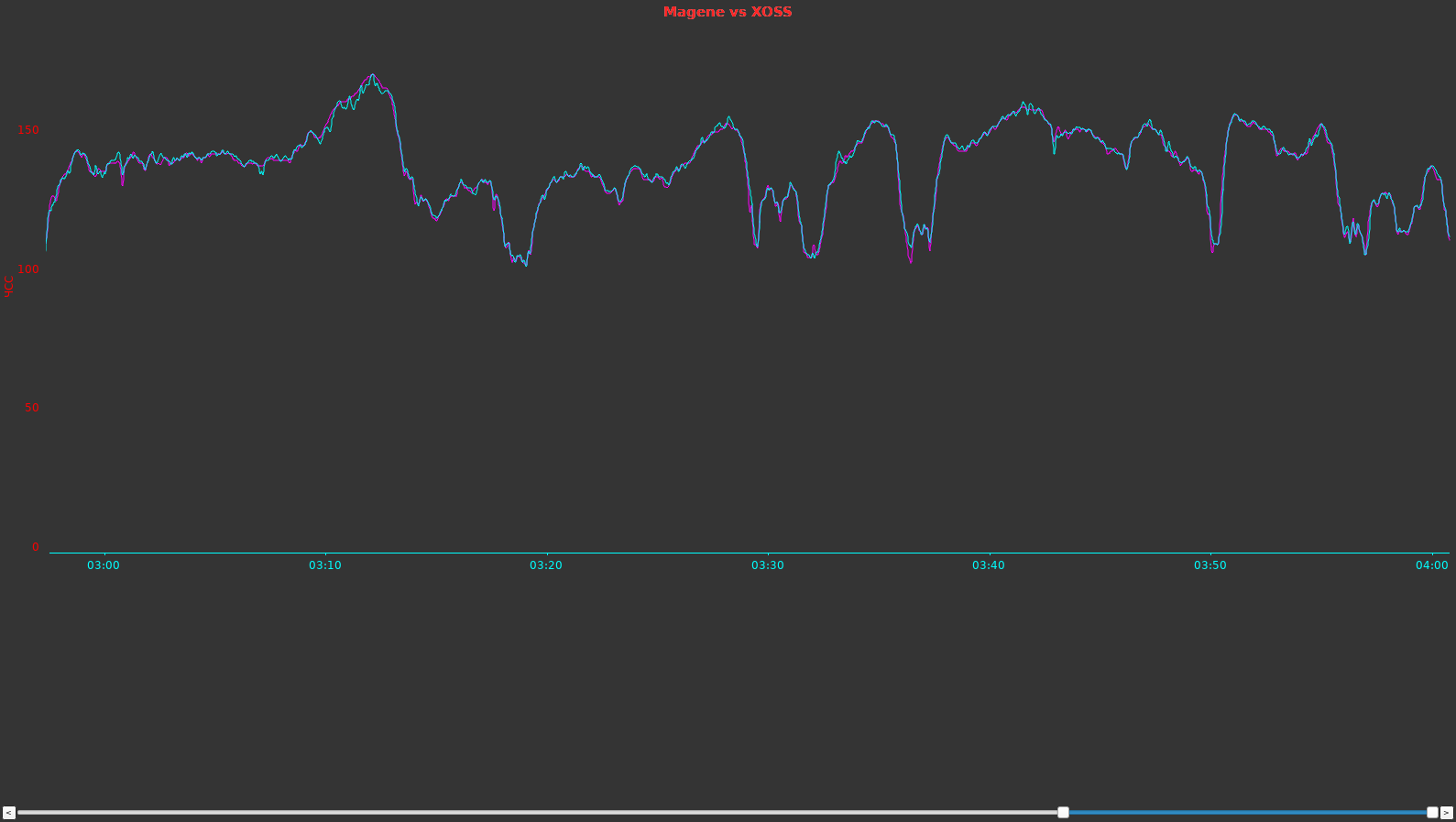Click the 0 y-axis value
Screen dimensions: 1456x822
coord(36,547)
